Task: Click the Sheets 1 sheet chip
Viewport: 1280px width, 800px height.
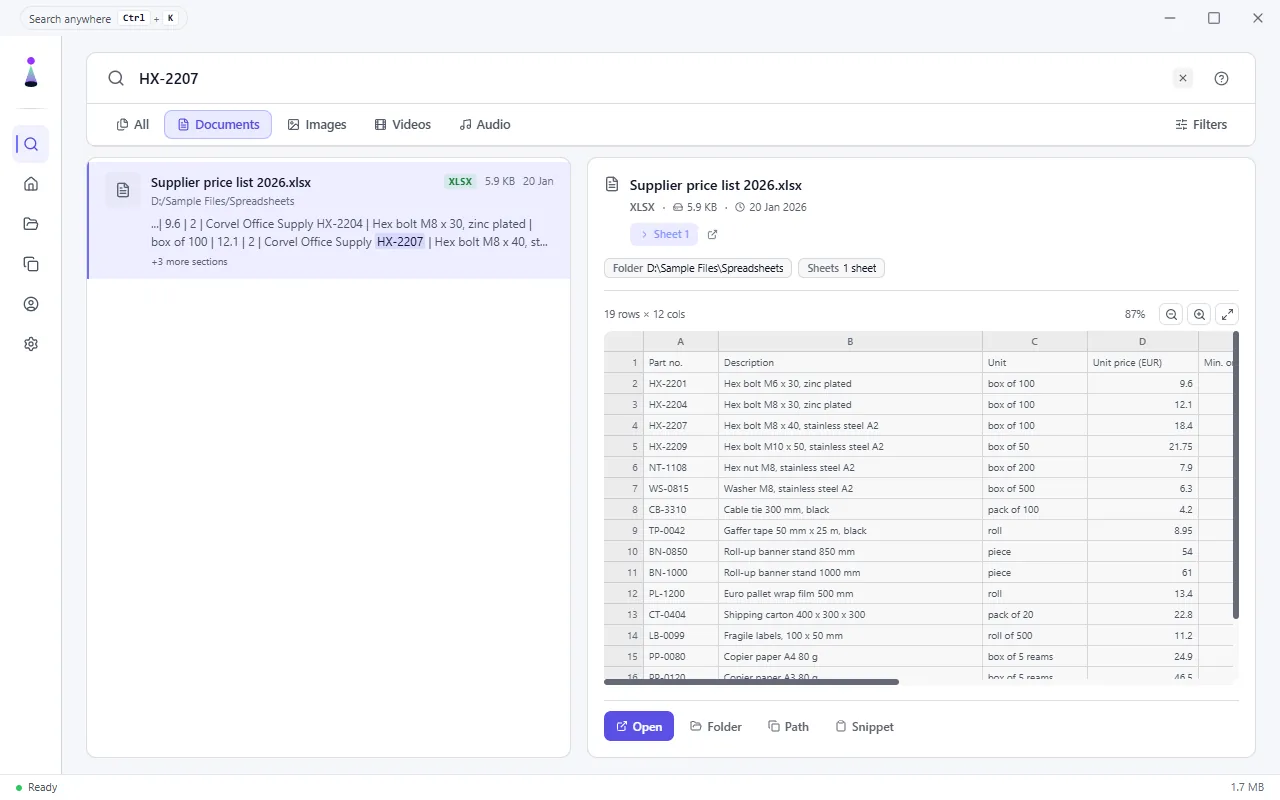Action: [x=841, y=268]
